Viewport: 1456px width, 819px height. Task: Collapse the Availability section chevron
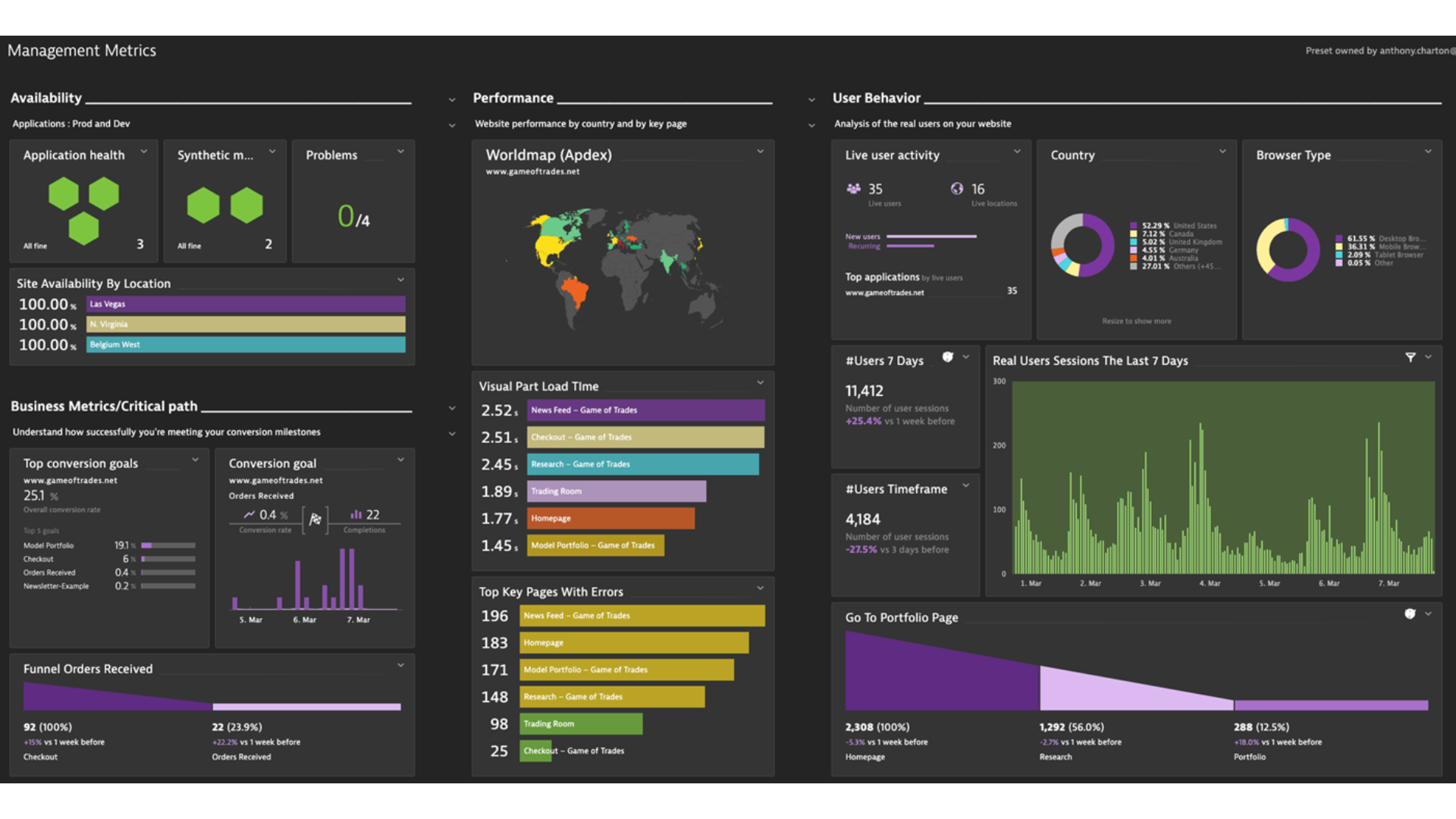tap(452, 100)
